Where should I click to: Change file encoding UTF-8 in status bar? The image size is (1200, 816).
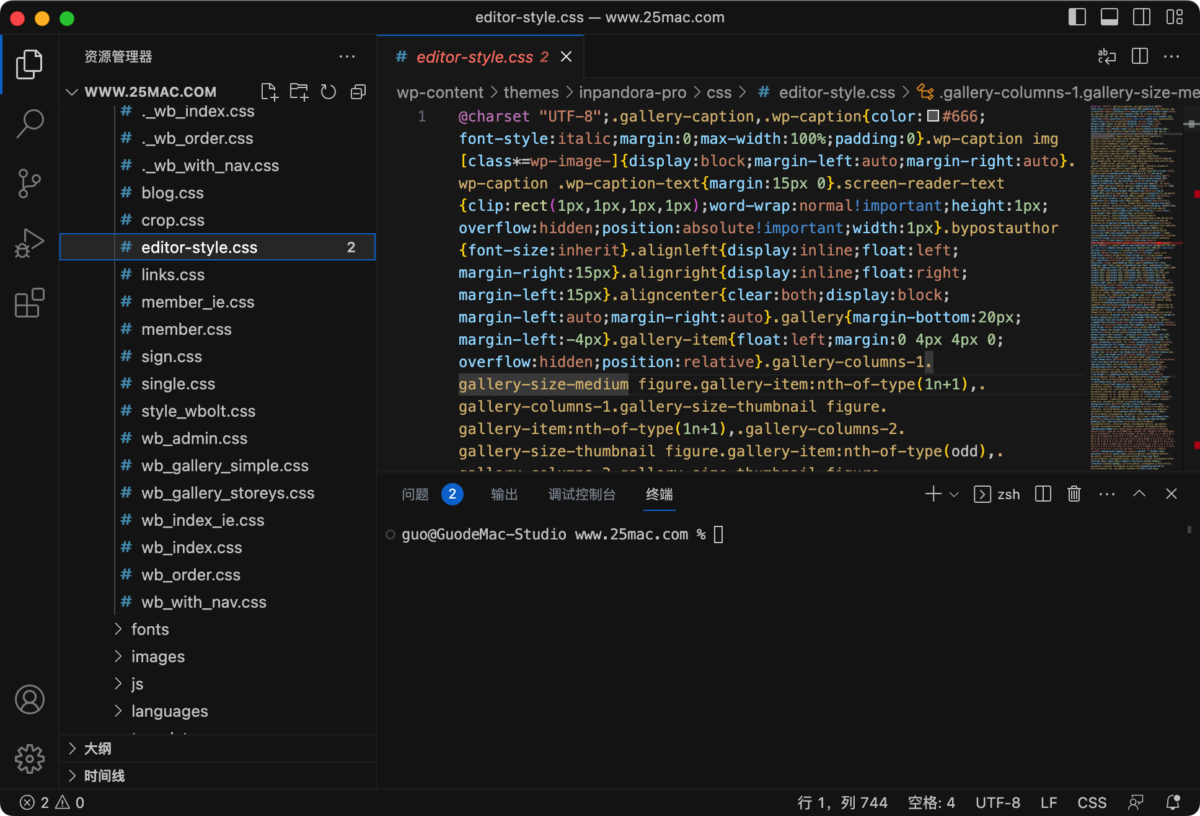tap(998, 803)
